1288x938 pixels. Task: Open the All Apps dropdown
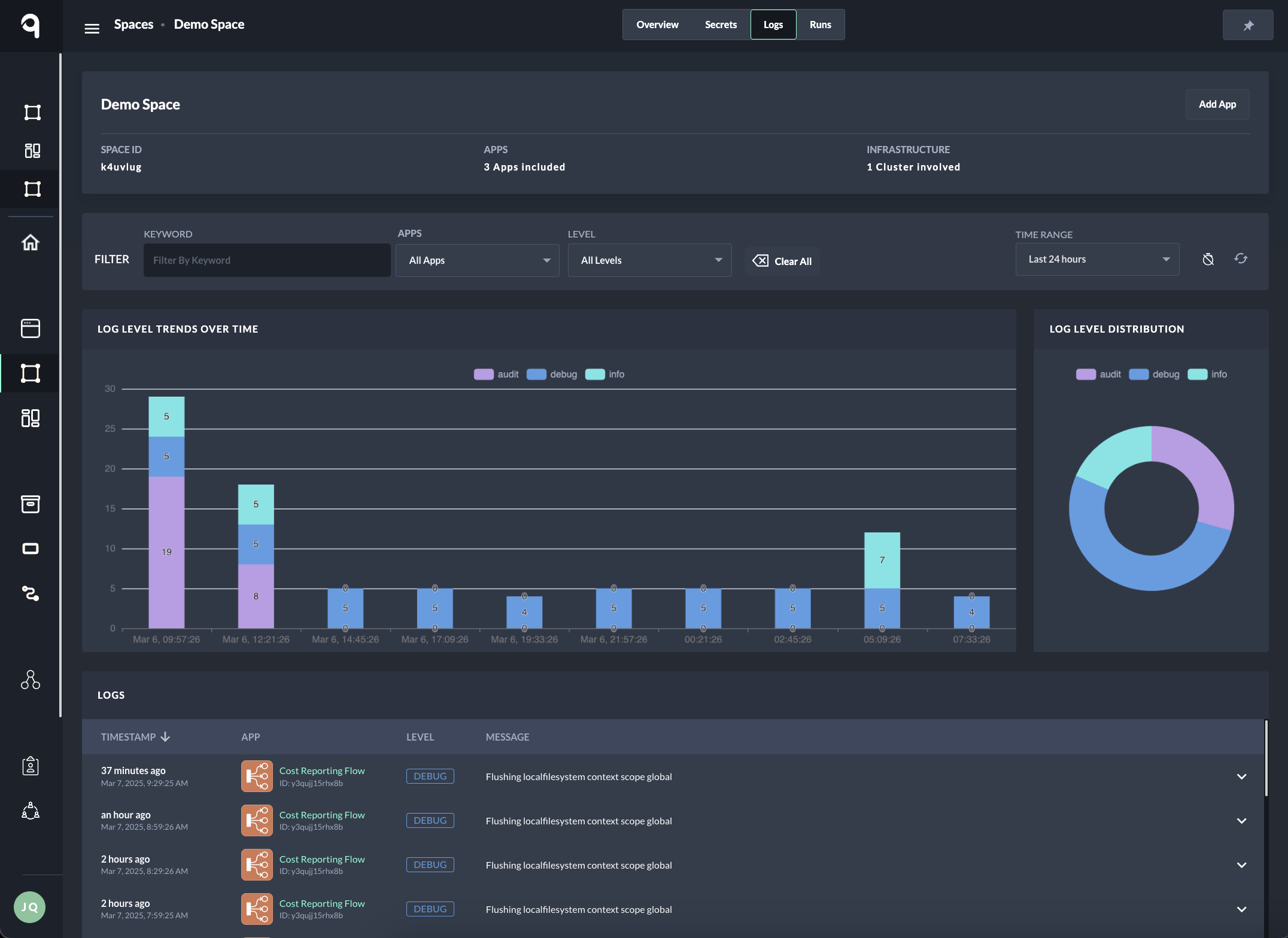(x=477, y=260)
